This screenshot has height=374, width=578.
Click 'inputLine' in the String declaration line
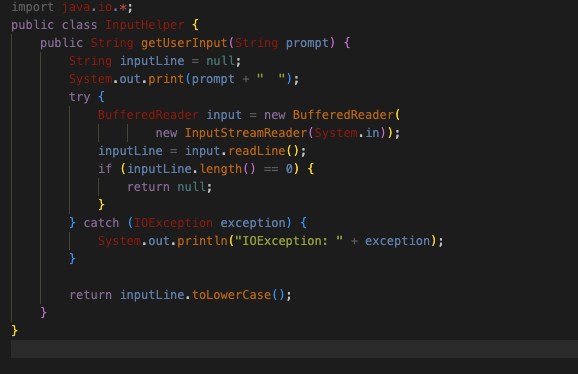tap(152, 61)
